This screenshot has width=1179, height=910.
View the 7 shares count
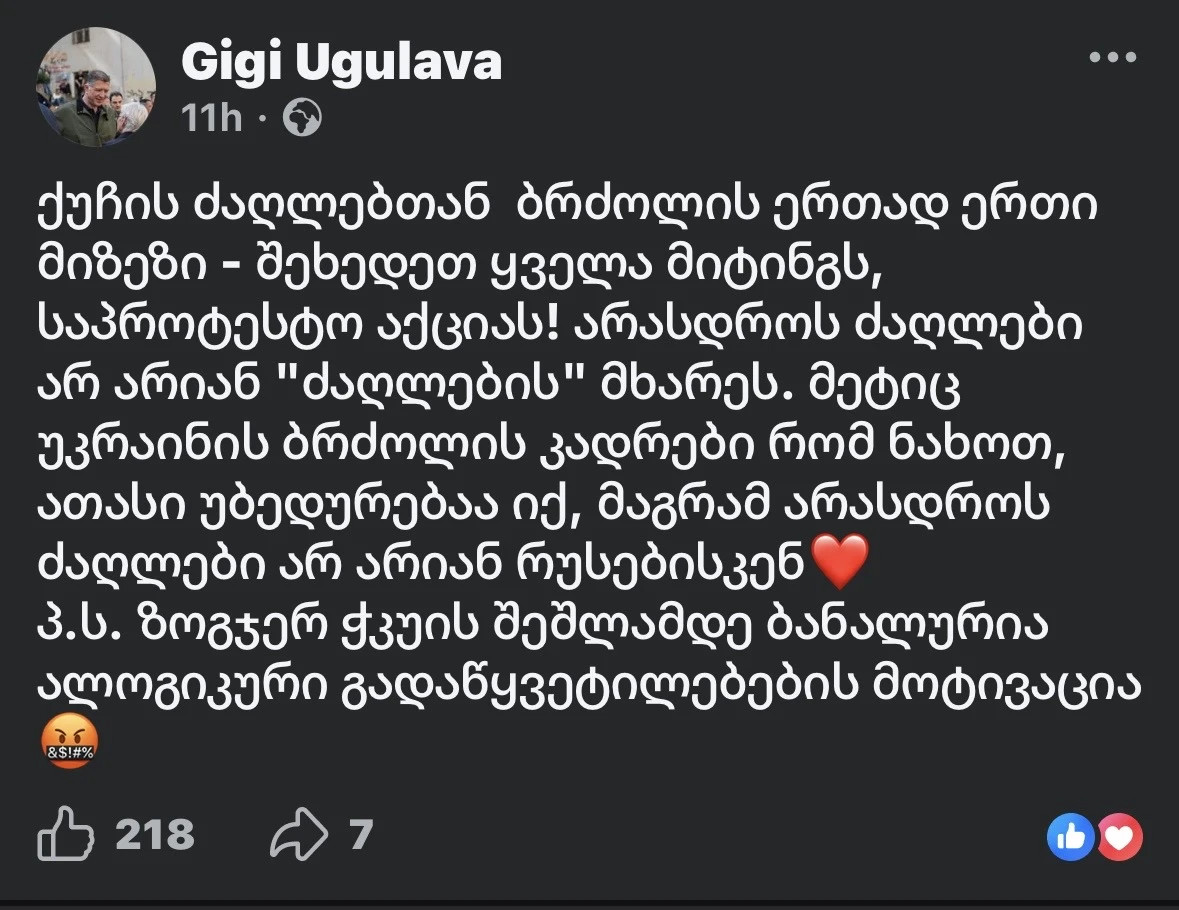361,833
